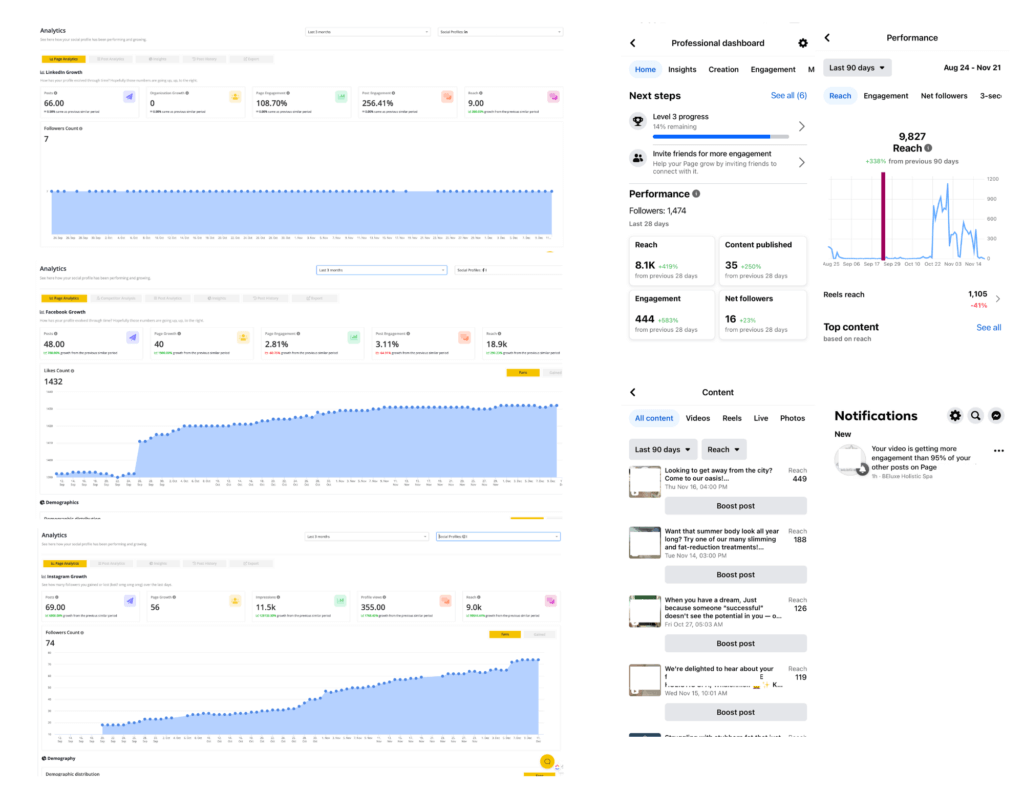
Task: Go back from Performance screen
Action: [827, 38]
